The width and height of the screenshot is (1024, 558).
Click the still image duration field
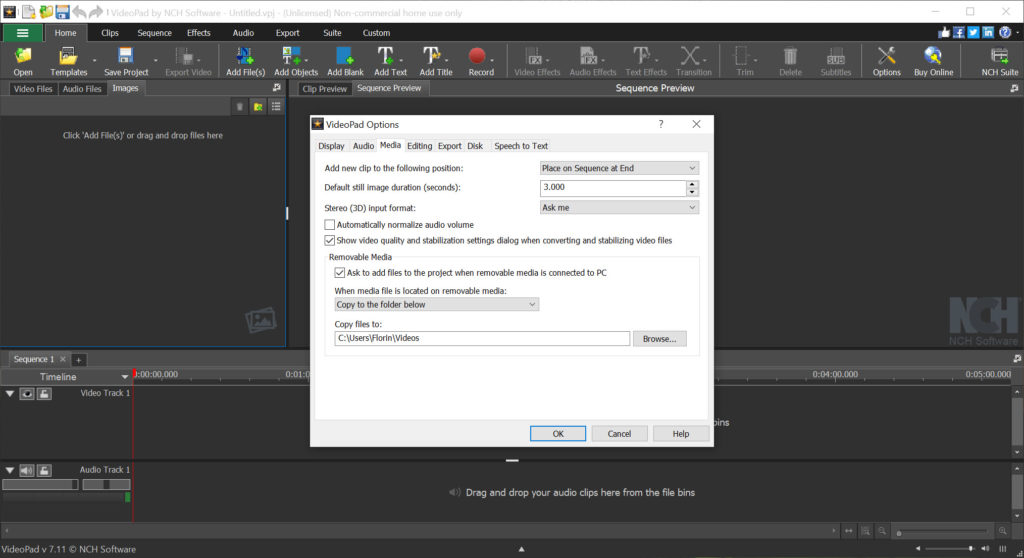click(613, 188)
